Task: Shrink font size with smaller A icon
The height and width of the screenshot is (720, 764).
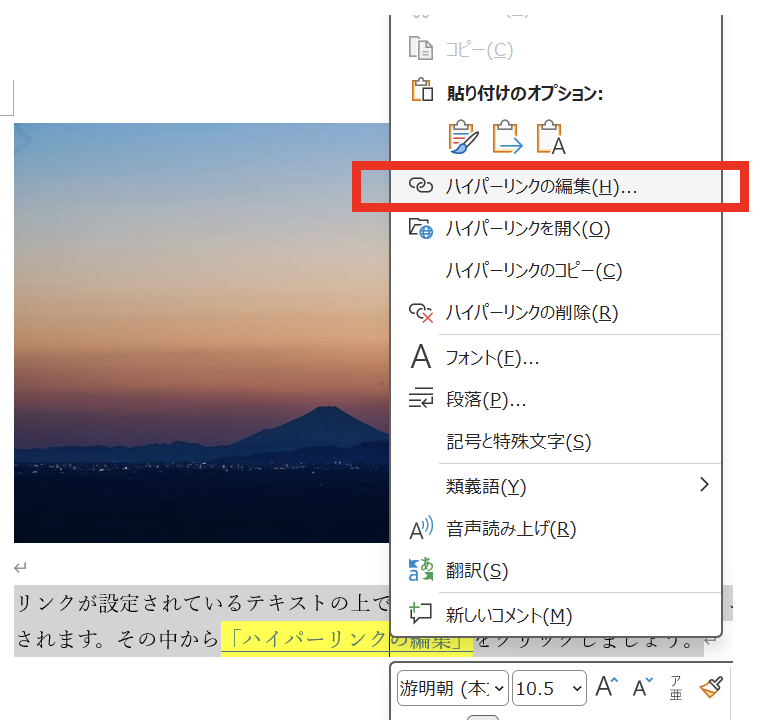Action: pos(641,687)
